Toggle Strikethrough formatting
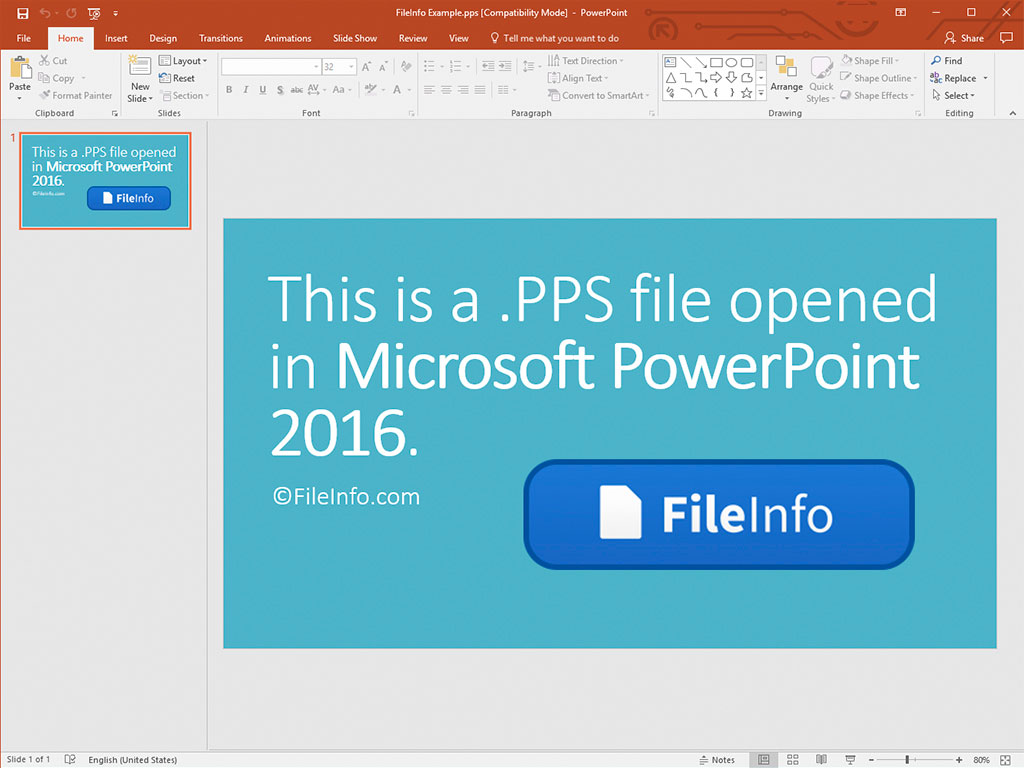The height and width of the screenshot is (768, 1024). (x=296, y=89)
